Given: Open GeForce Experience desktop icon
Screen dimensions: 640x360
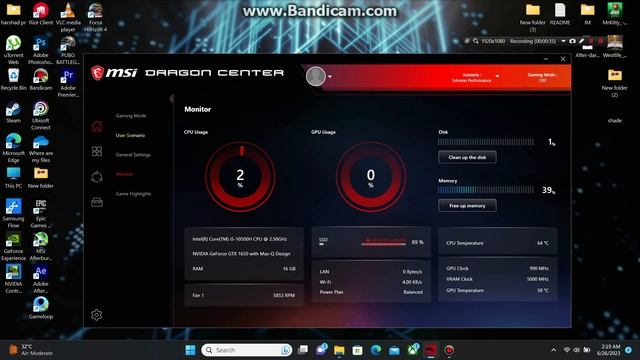Looking at the screenshot, I should point(13,246).
